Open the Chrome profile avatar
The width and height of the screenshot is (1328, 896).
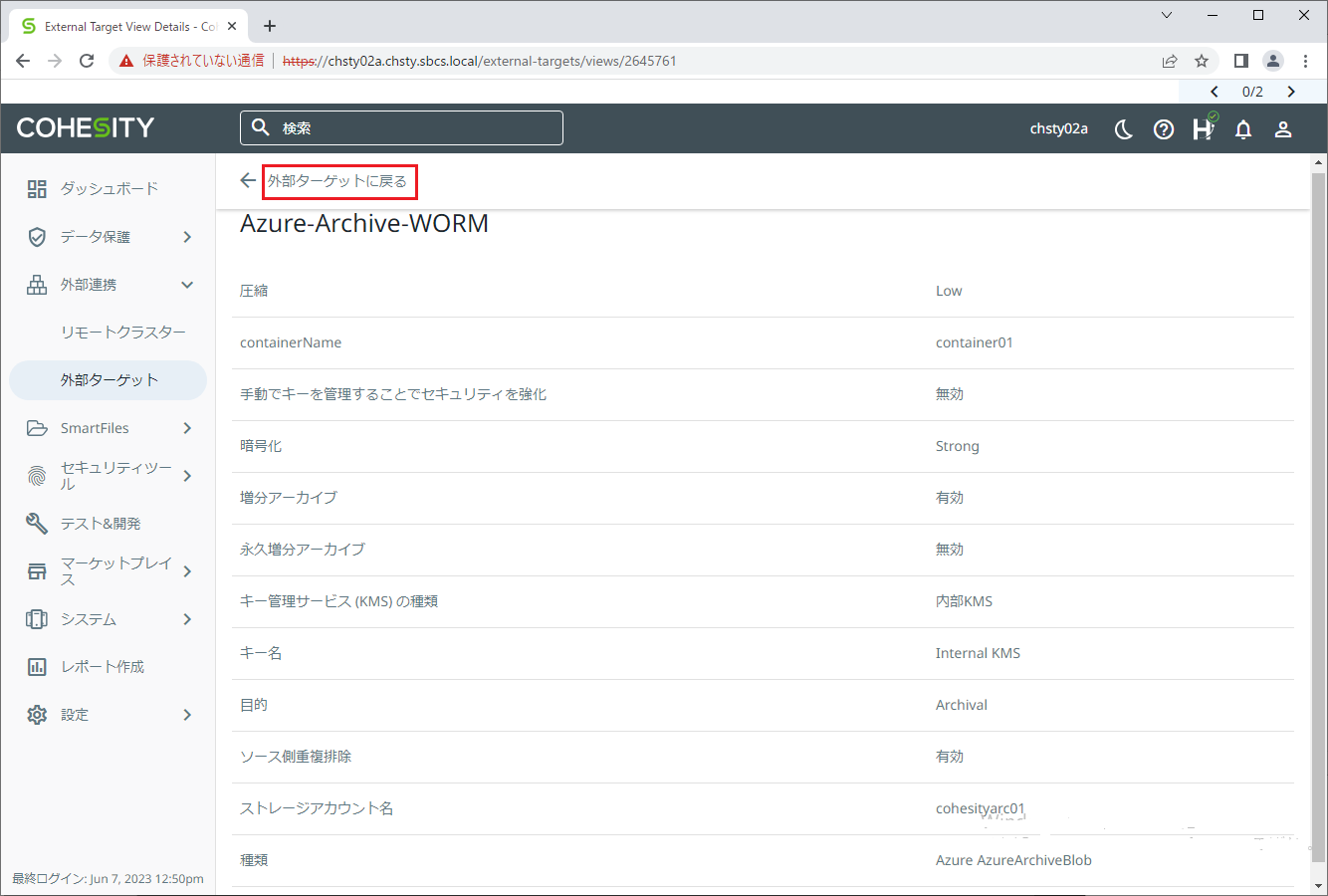click(x=1273, y=61)
